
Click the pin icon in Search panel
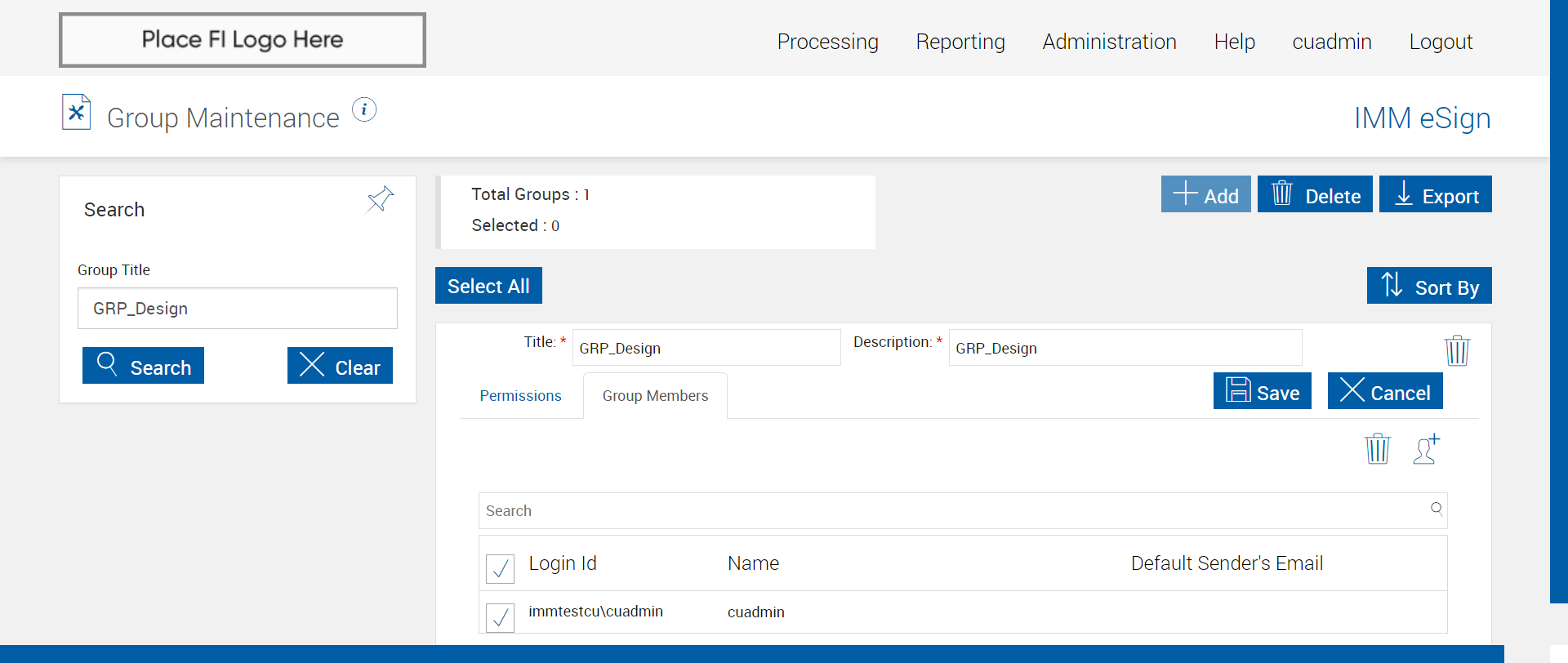click(380, 199)
